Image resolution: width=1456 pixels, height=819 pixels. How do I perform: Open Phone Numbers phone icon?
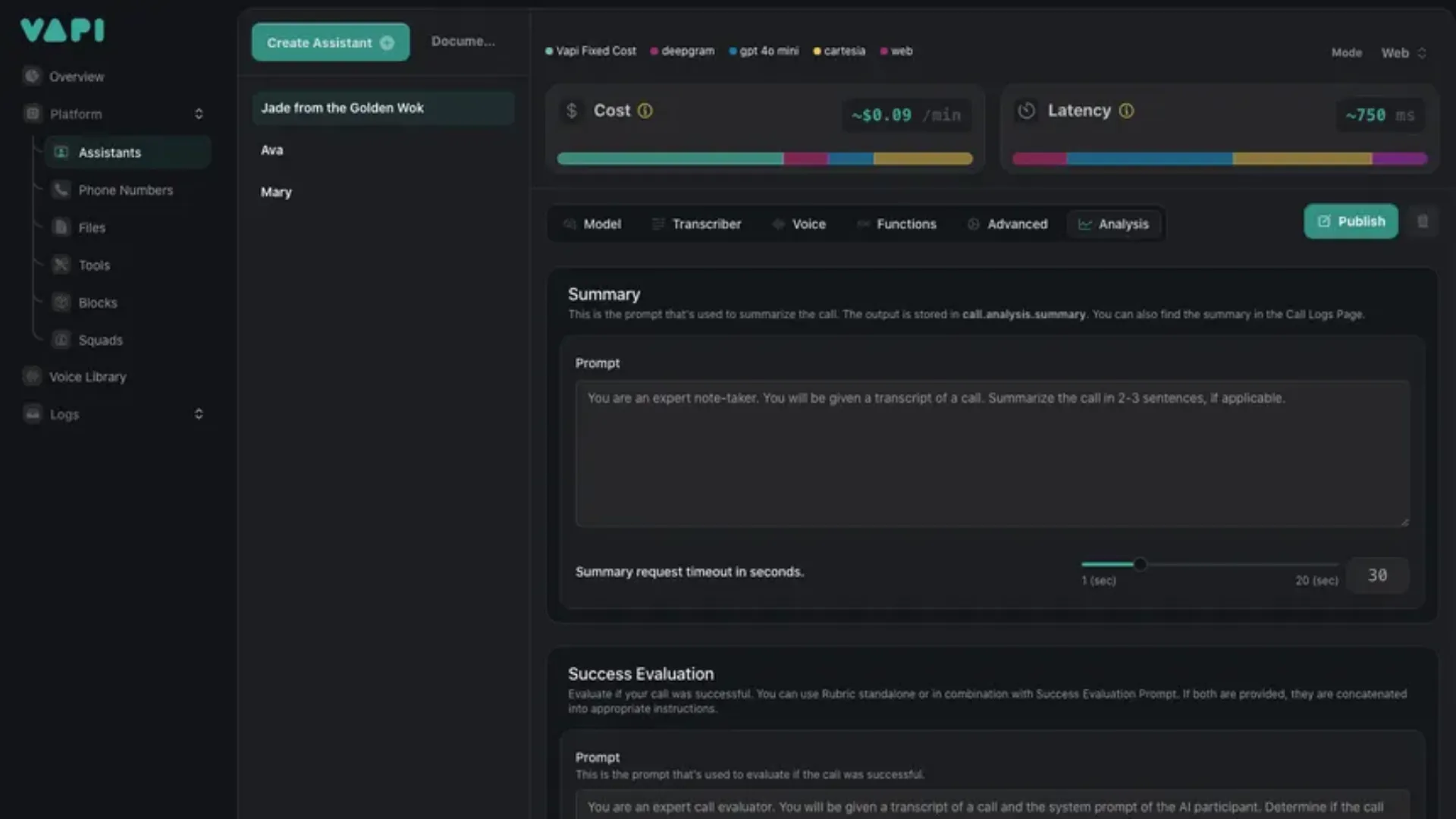tap(61, 190)
